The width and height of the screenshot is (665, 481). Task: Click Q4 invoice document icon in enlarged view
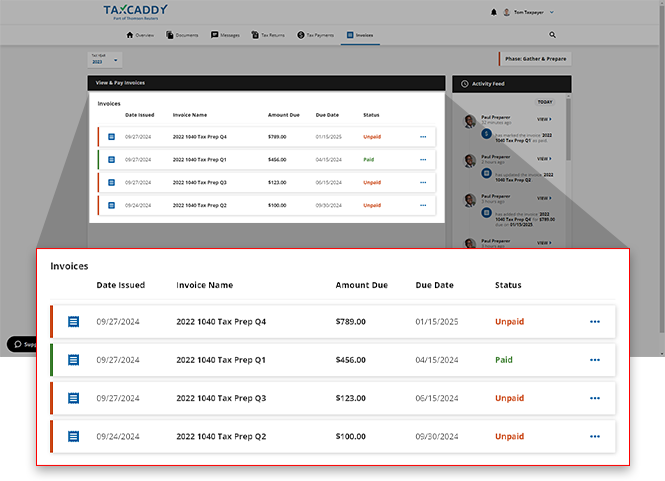click(73, 322)
